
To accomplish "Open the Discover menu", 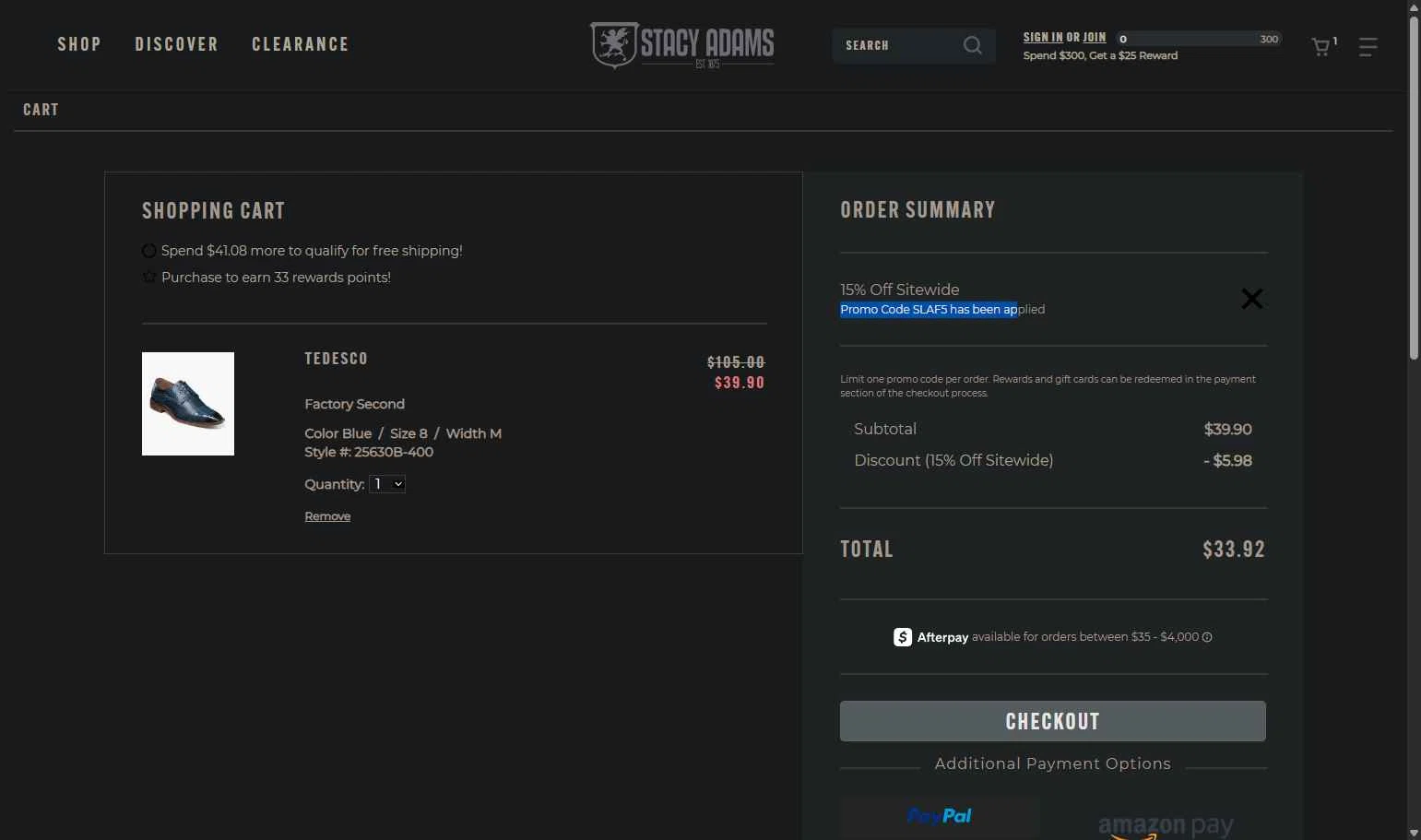I will pos(176,44).
